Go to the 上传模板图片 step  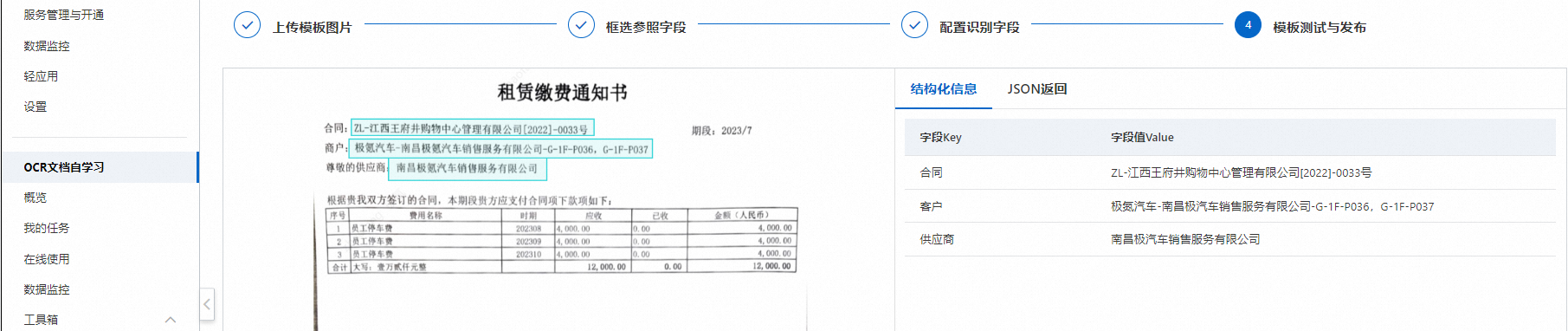point(313,27)
